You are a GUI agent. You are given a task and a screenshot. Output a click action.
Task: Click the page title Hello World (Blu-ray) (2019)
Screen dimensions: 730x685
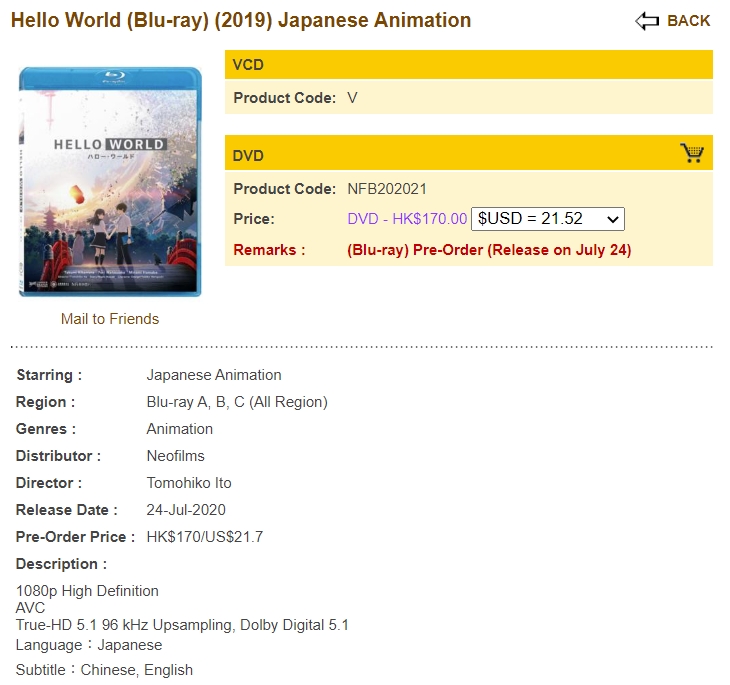tap(241, 20)
